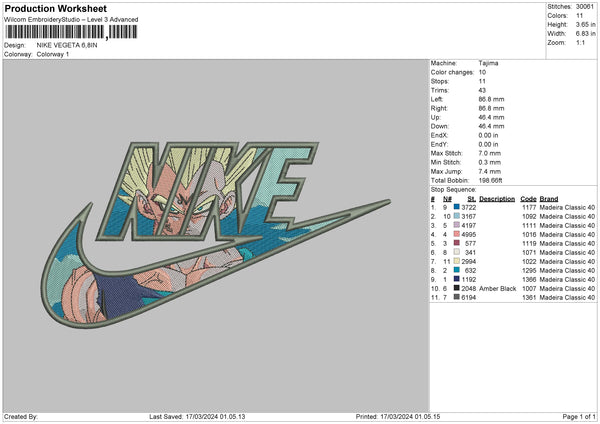Pick the pale yellow swatch beside 2994
The image size is (600, 424).
457,261
